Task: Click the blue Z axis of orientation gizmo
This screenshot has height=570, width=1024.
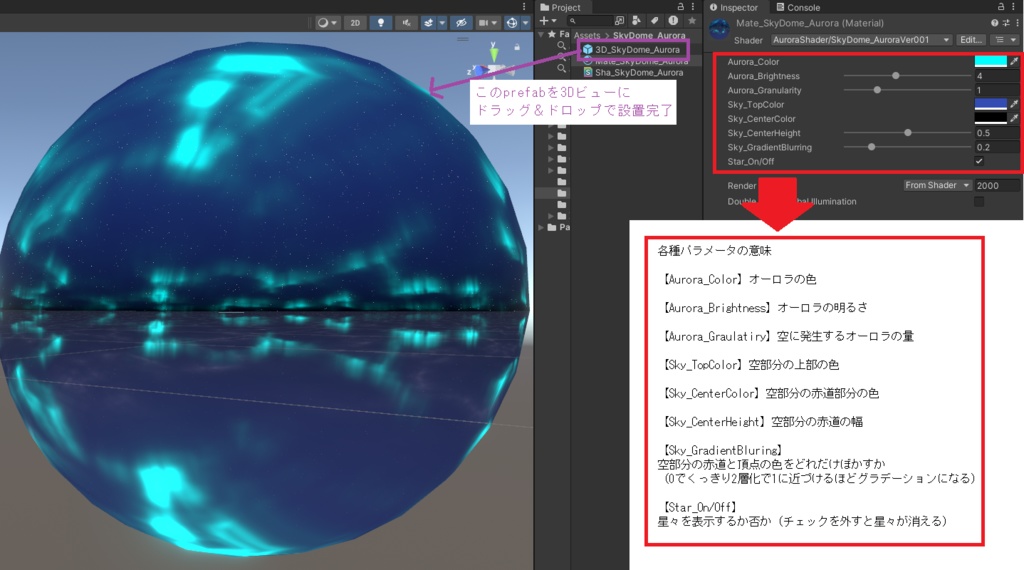Action: pyautogui.click(x=479, y=71)
